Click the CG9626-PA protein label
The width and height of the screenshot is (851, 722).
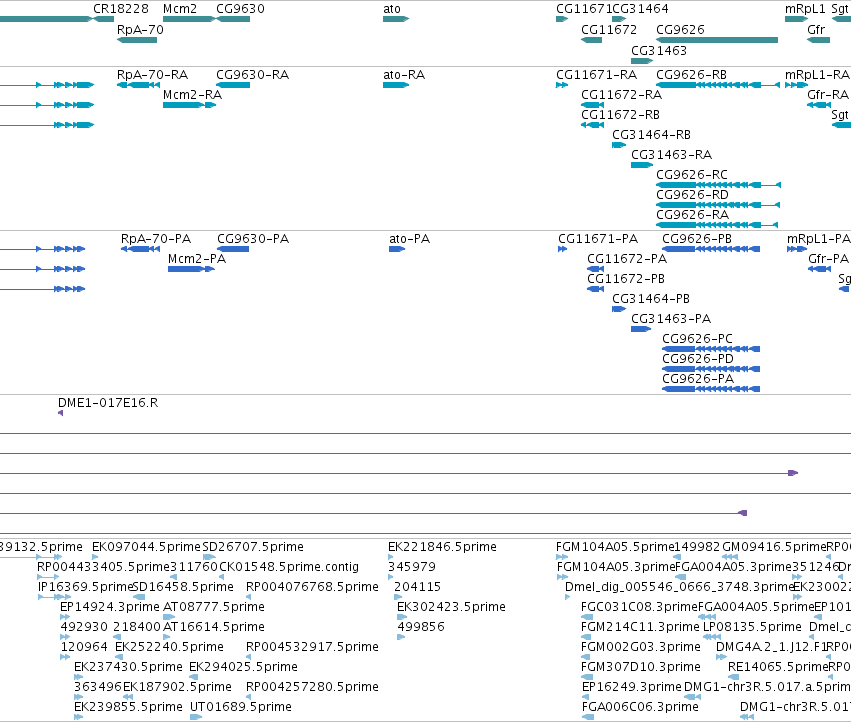click(x=698, y=379)
